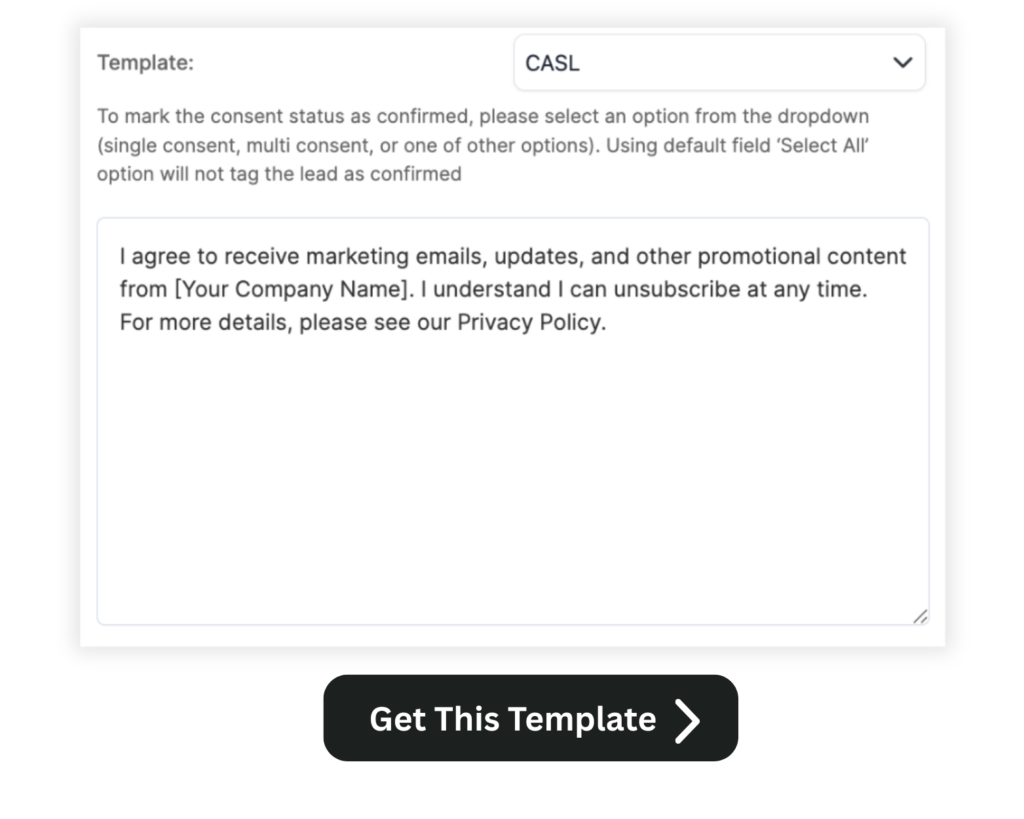
Task: Select the right-pointing chevron inside the black button
Action: (x=684, y=718)
